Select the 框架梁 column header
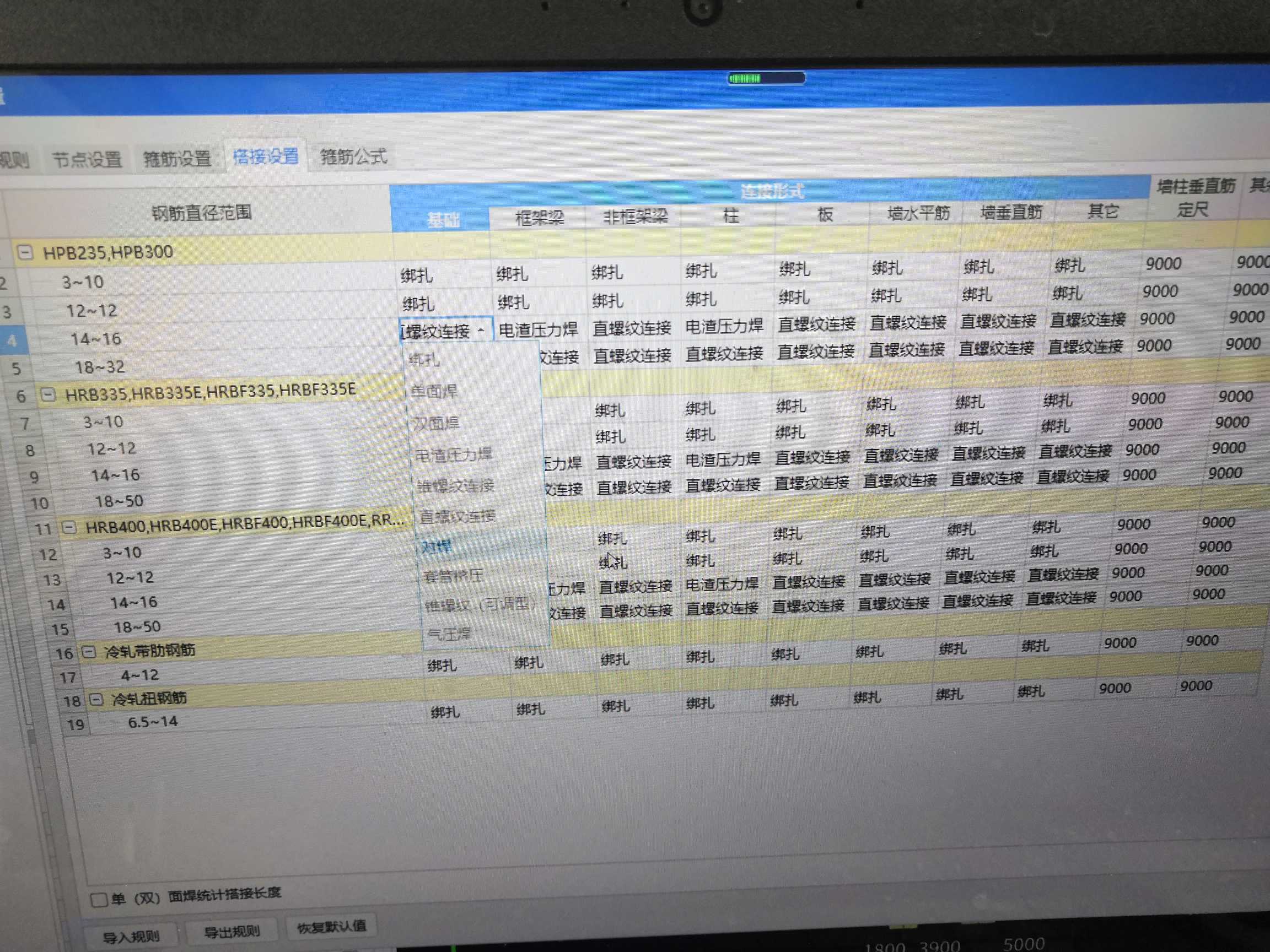Screen dimensions: 1270x952 click(x=540, y=218)
